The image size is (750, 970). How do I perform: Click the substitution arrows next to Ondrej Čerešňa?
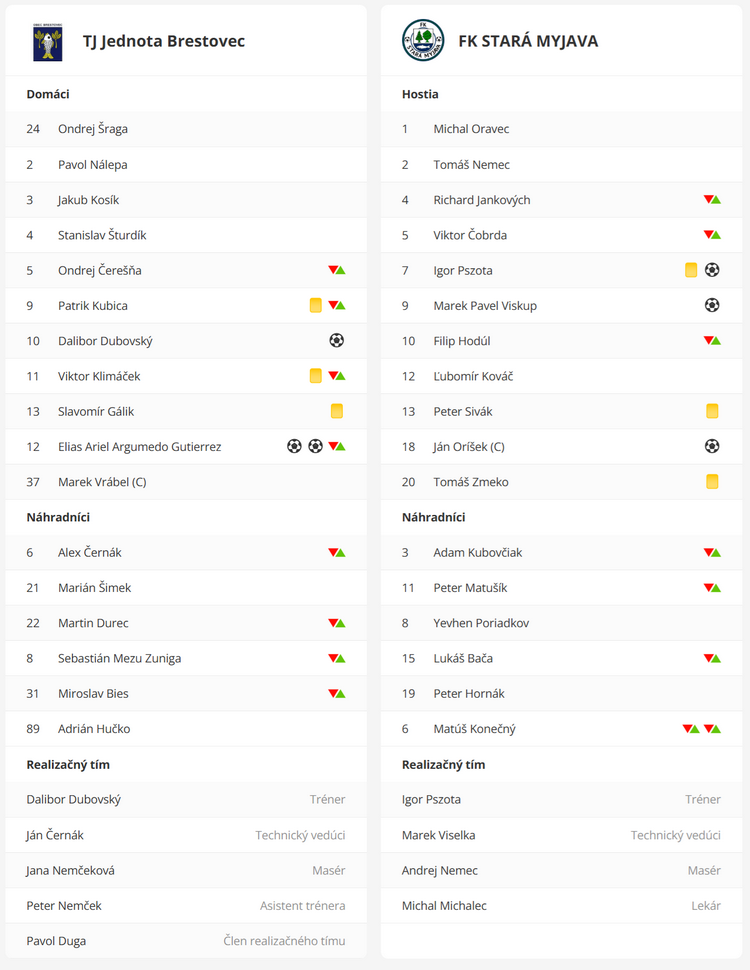tap(337, 270)
